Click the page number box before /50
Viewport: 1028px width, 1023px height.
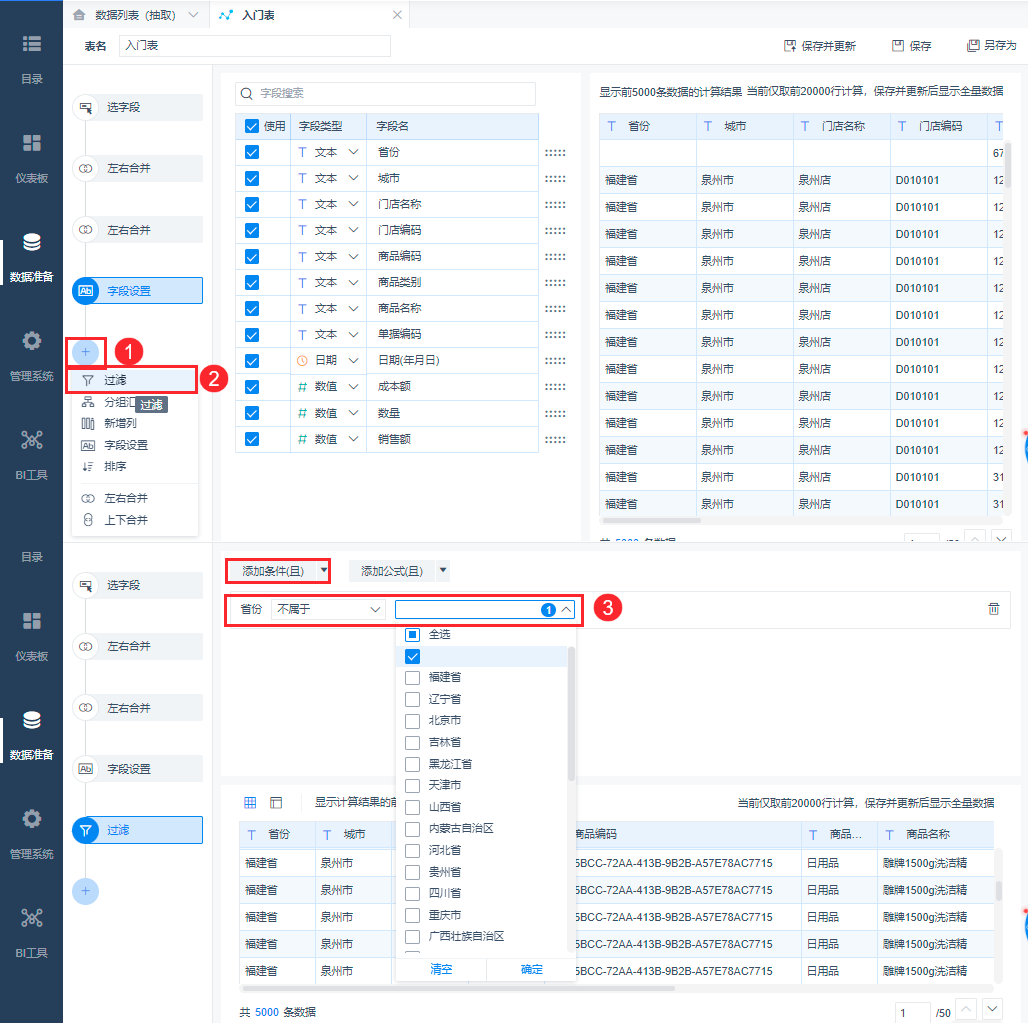(913, 1013)
